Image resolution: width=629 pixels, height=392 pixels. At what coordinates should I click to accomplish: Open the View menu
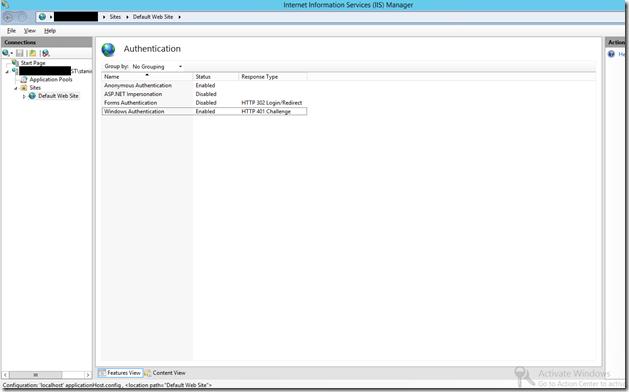tap(30, 30)
